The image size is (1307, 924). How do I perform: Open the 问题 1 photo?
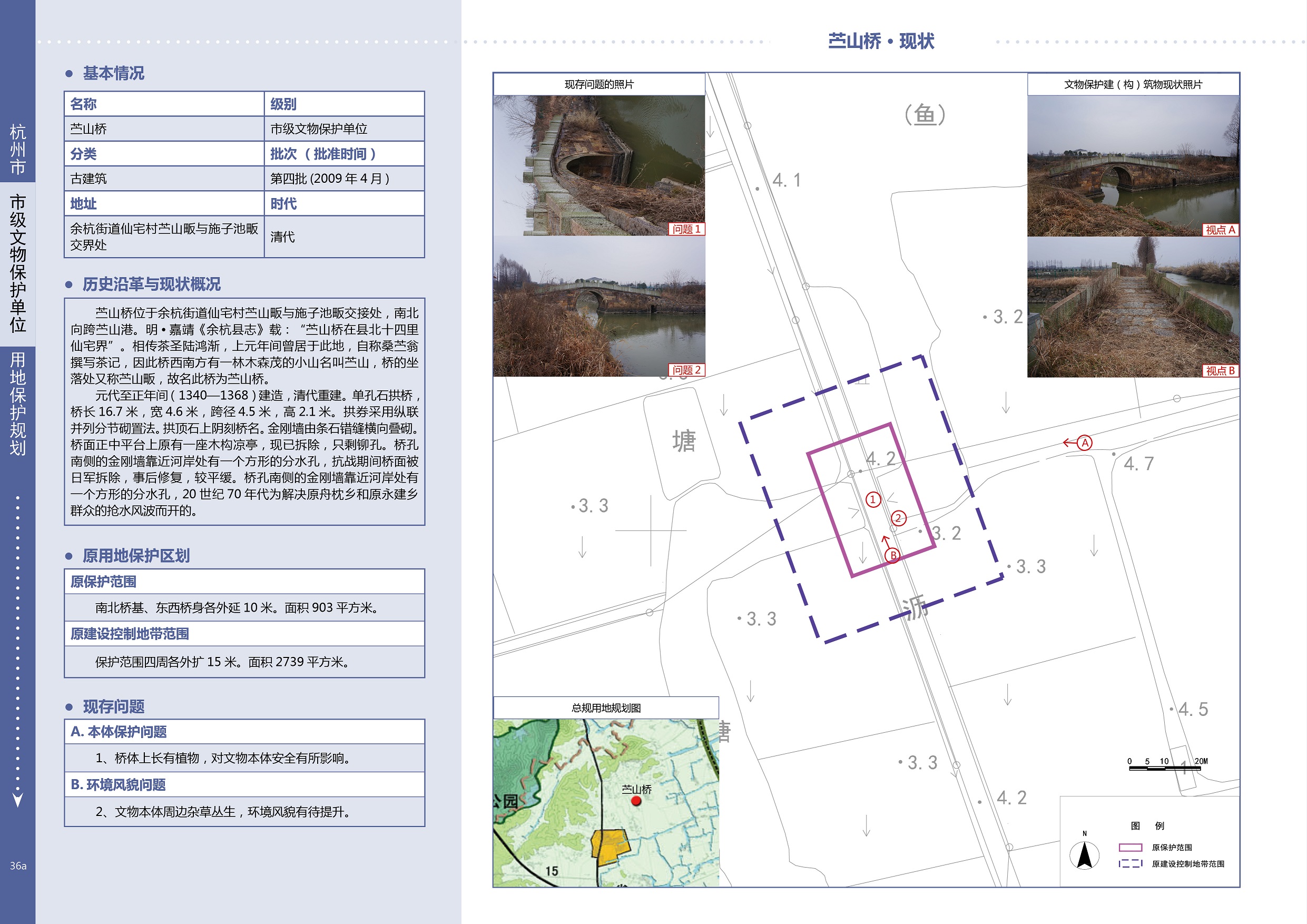599,165
